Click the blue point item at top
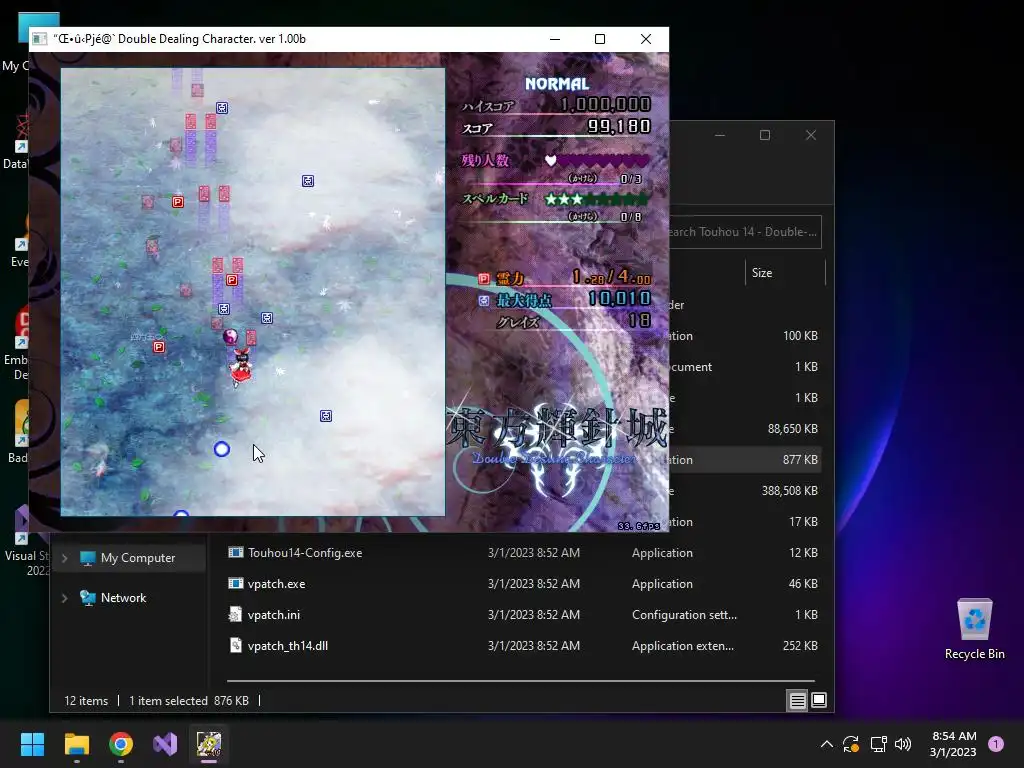This screenshot has width=1024, height=768. point(222,108)
